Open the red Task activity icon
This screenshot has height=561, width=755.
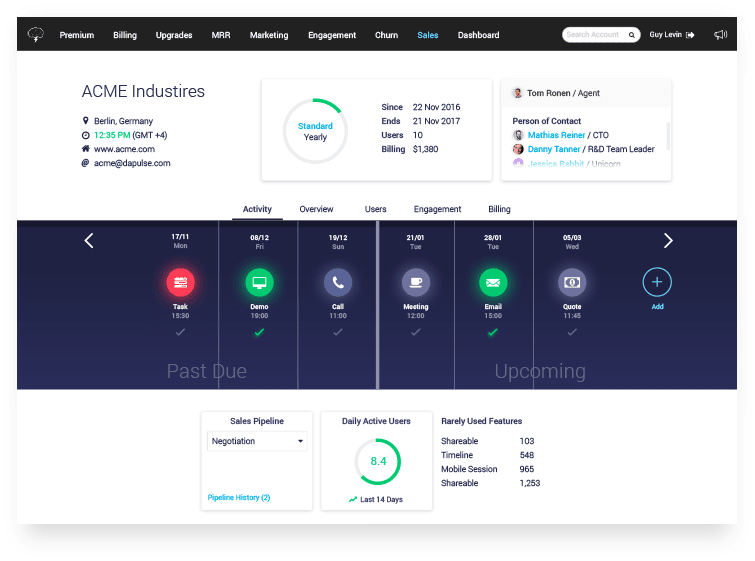point(181,282)
